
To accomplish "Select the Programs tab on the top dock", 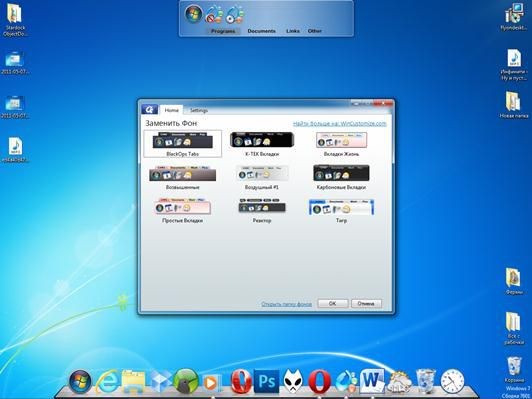I will [223, 31].
